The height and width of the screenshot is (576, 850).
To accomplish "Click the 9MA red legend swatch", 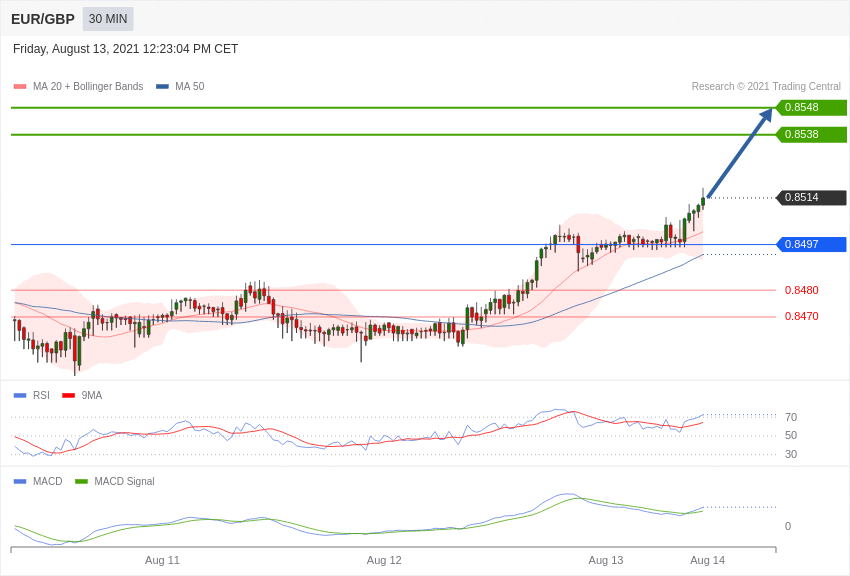I will tap(69, 396).
